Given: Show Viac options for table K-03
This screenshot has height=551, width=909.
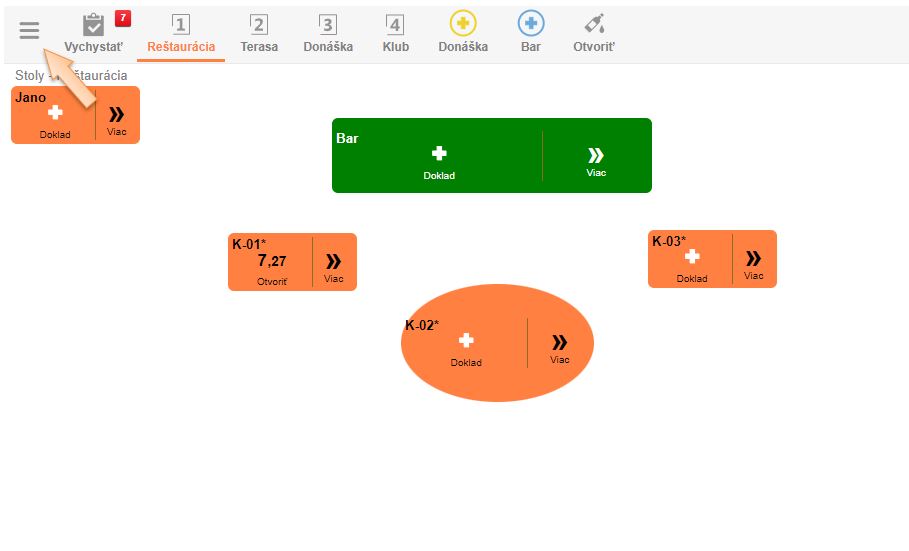Looking at the screenshot, I should 754,263.
